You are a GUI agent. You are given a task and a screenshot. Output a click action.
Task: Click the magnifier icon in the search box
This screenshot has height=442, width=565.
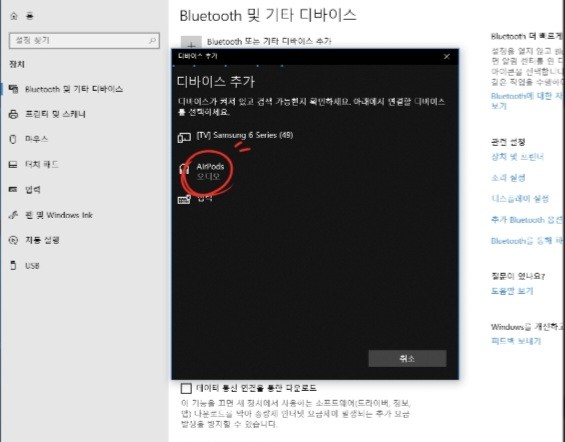point(152,41)
